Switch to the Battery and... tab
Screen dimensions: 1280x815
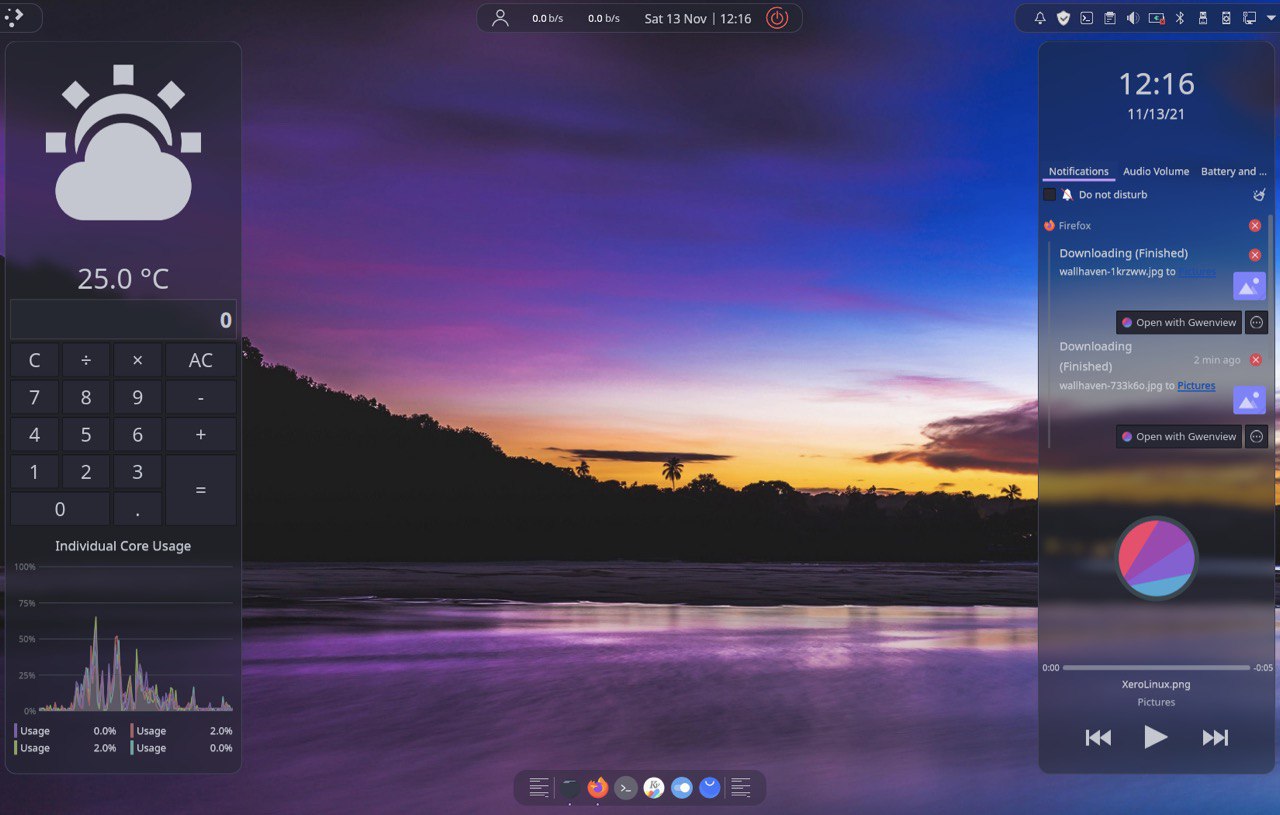1234,172
